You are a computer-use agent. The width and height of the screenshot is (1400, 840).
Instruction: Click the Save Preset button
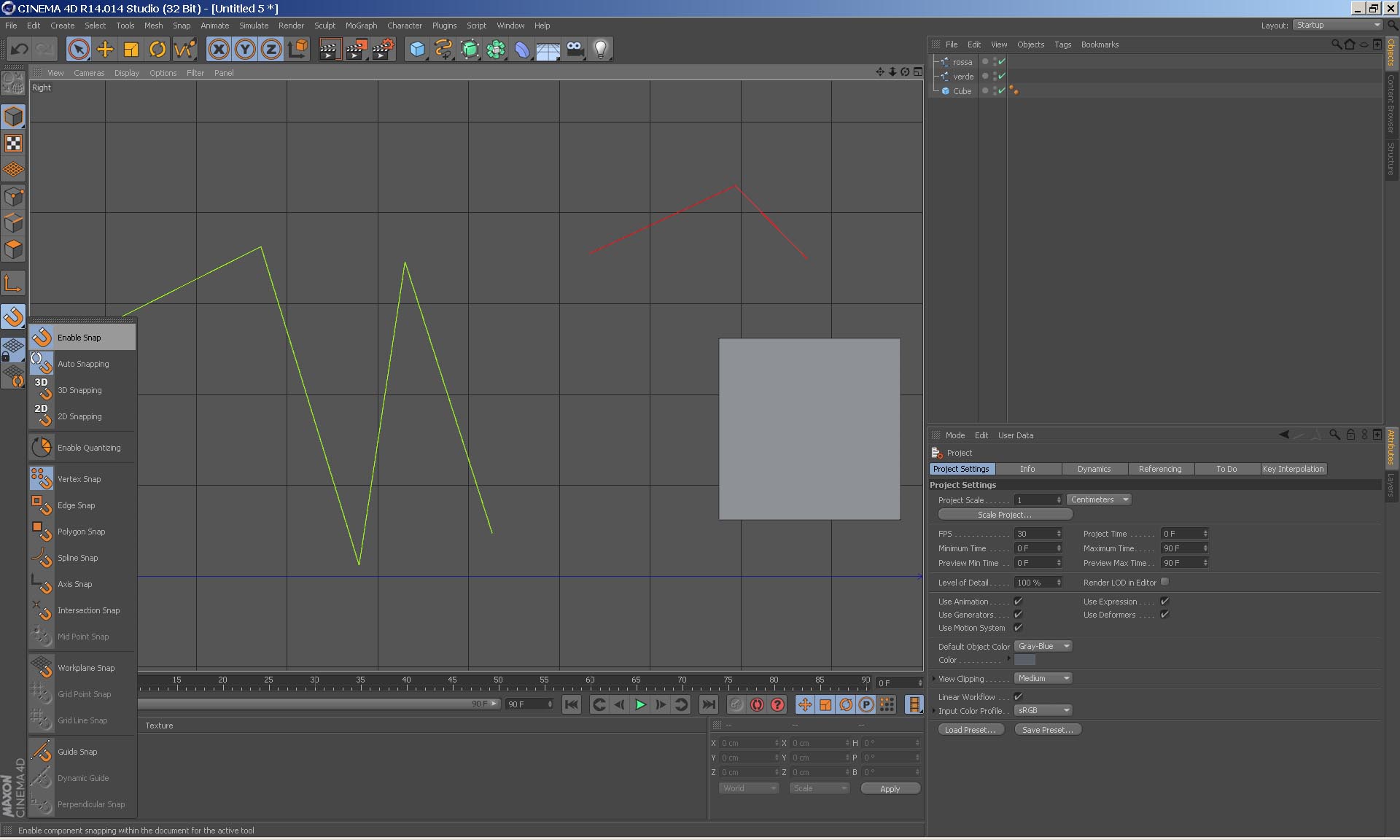tap(1047, 730)
